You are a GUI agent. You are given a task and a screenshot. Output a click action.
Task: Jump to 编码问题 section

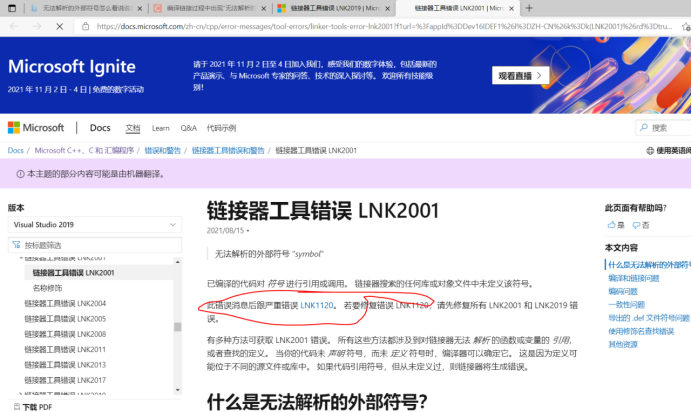coord(623,291)
